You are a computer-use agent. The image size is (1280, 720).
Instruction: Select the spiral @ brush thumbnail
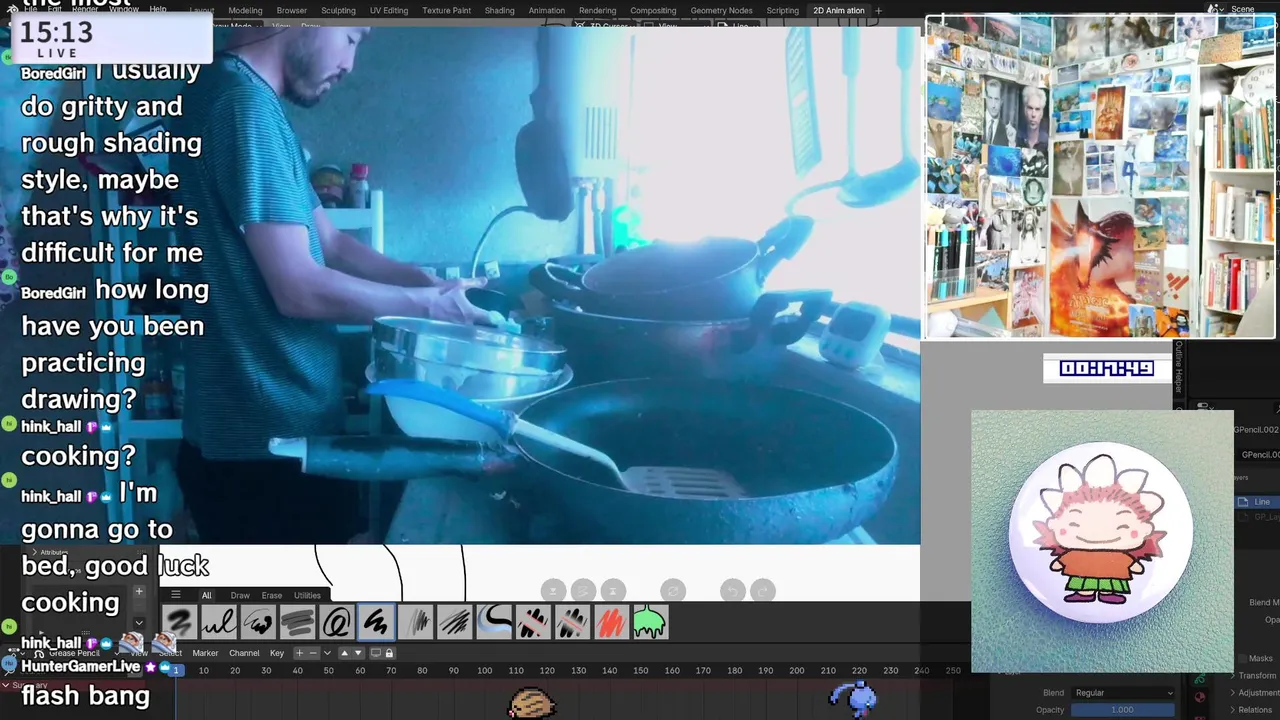(x=337, y=622)
